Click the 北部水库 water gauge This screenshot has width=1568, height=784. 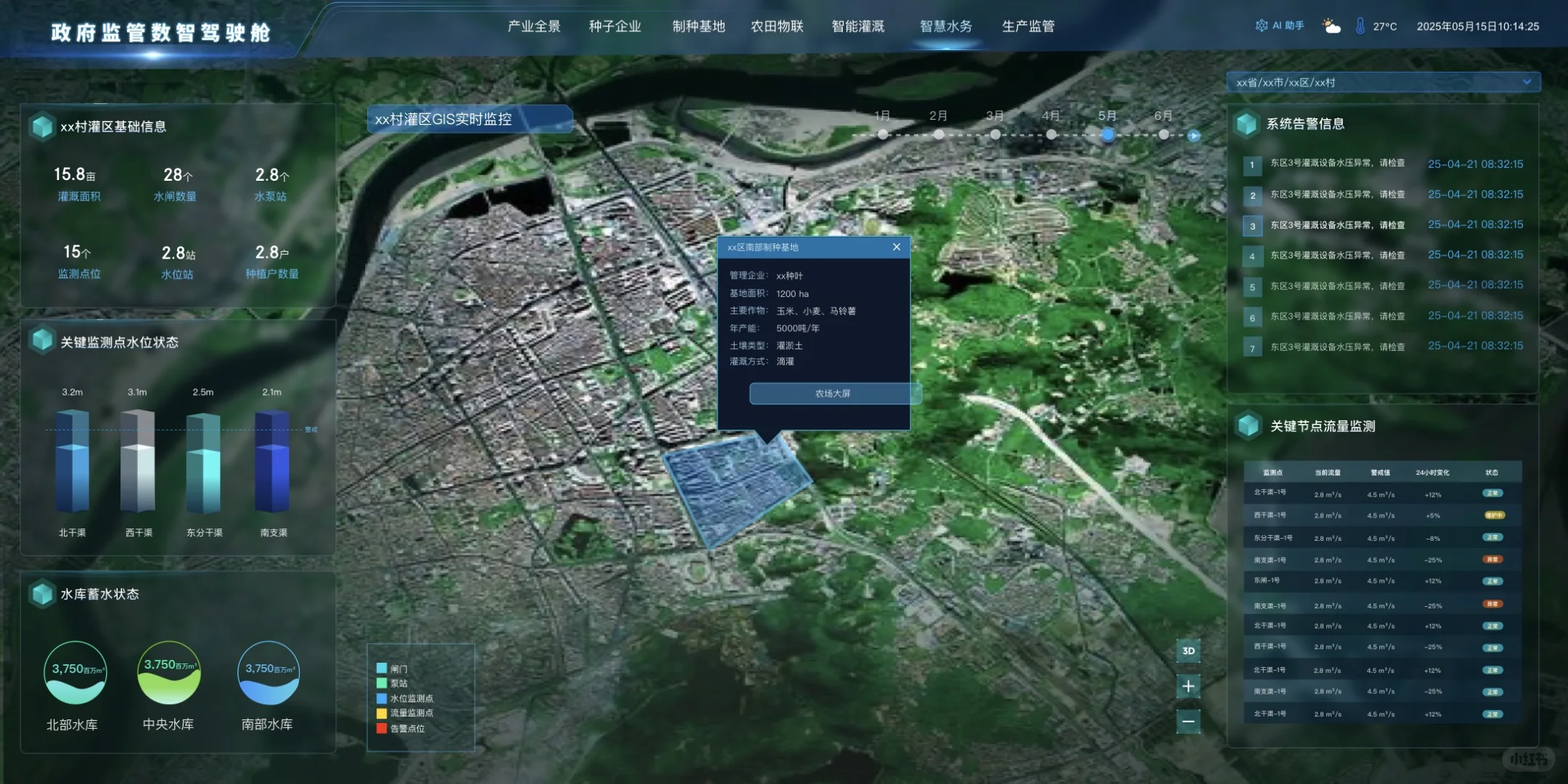point(75,673)
